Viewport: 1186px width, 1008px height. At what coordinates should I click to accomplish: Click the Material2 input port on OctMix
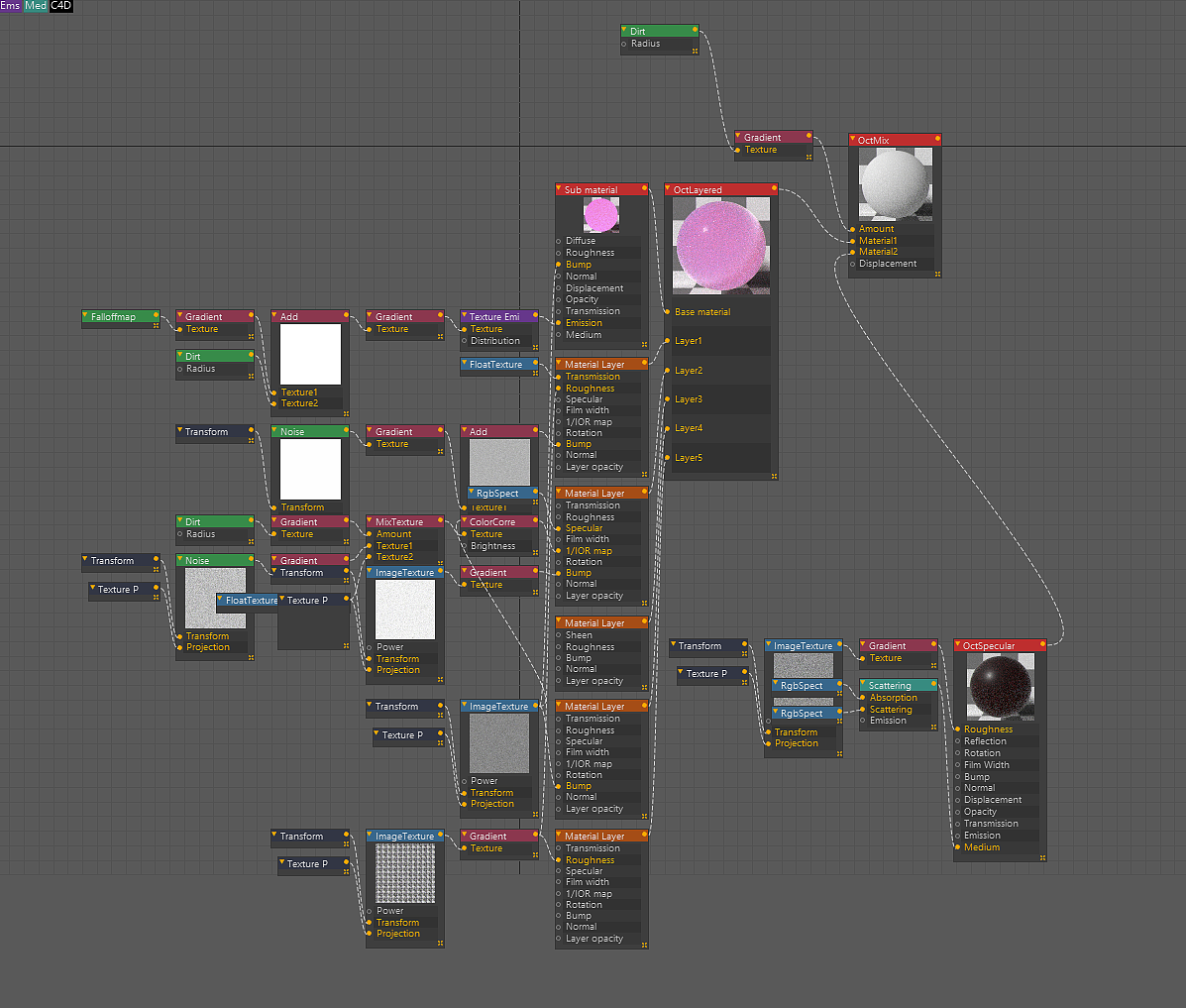[x=852, y=252]
